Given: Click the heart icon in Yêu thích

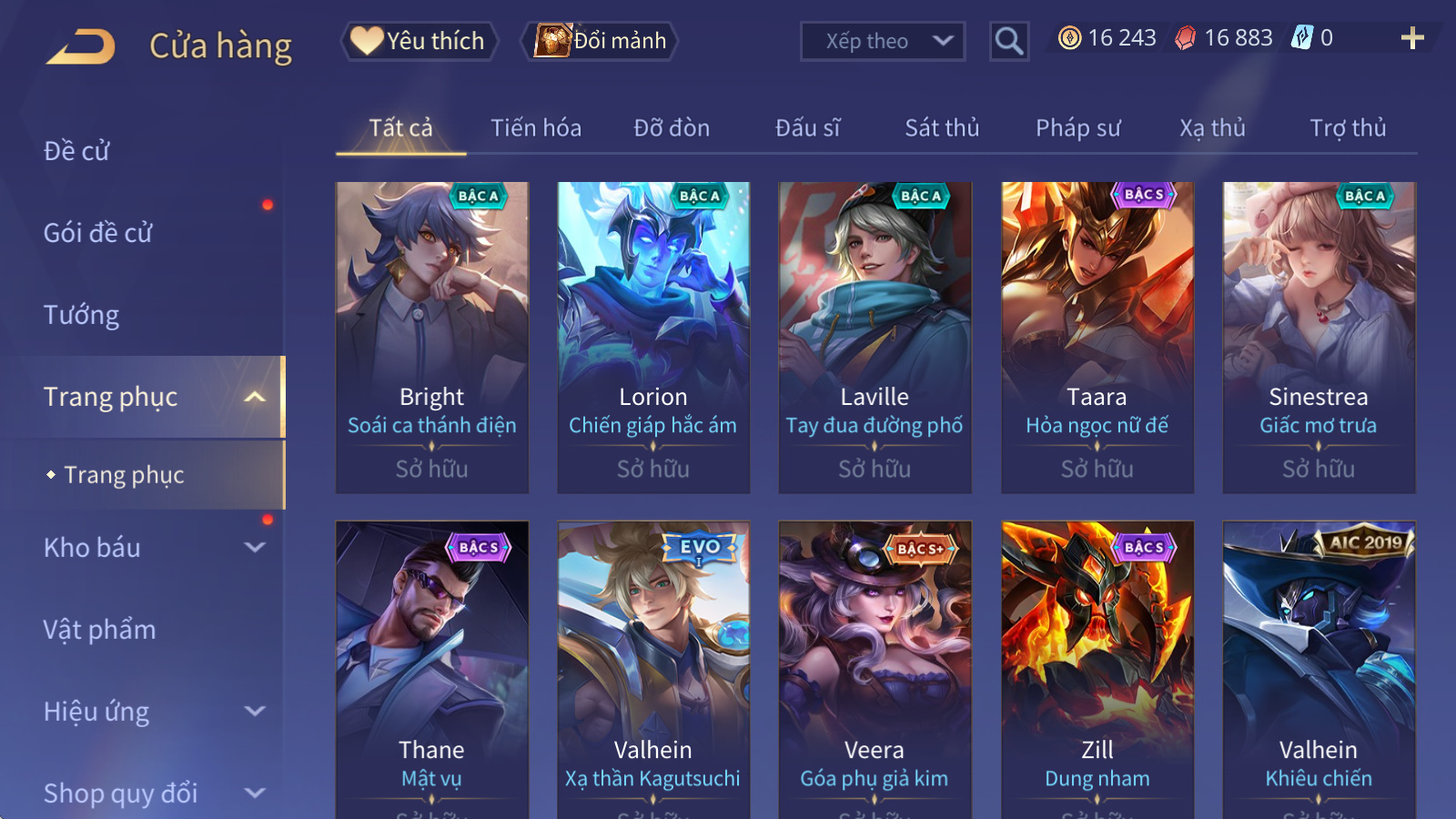Looking at the screenshot, I should 367,41.
